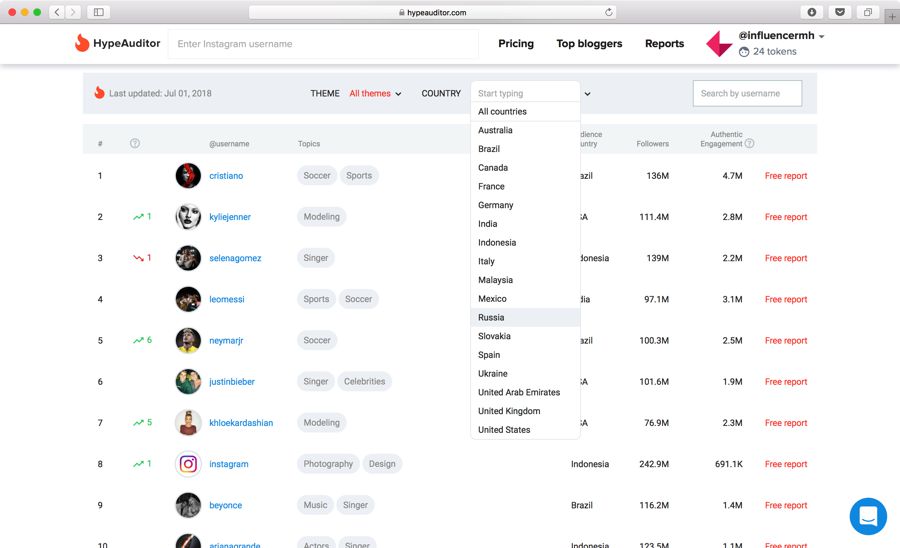This screenshot has width=900, height=548.
Task: Click the Celebrities tag in justinbieber's row
Action: (364, 382)
